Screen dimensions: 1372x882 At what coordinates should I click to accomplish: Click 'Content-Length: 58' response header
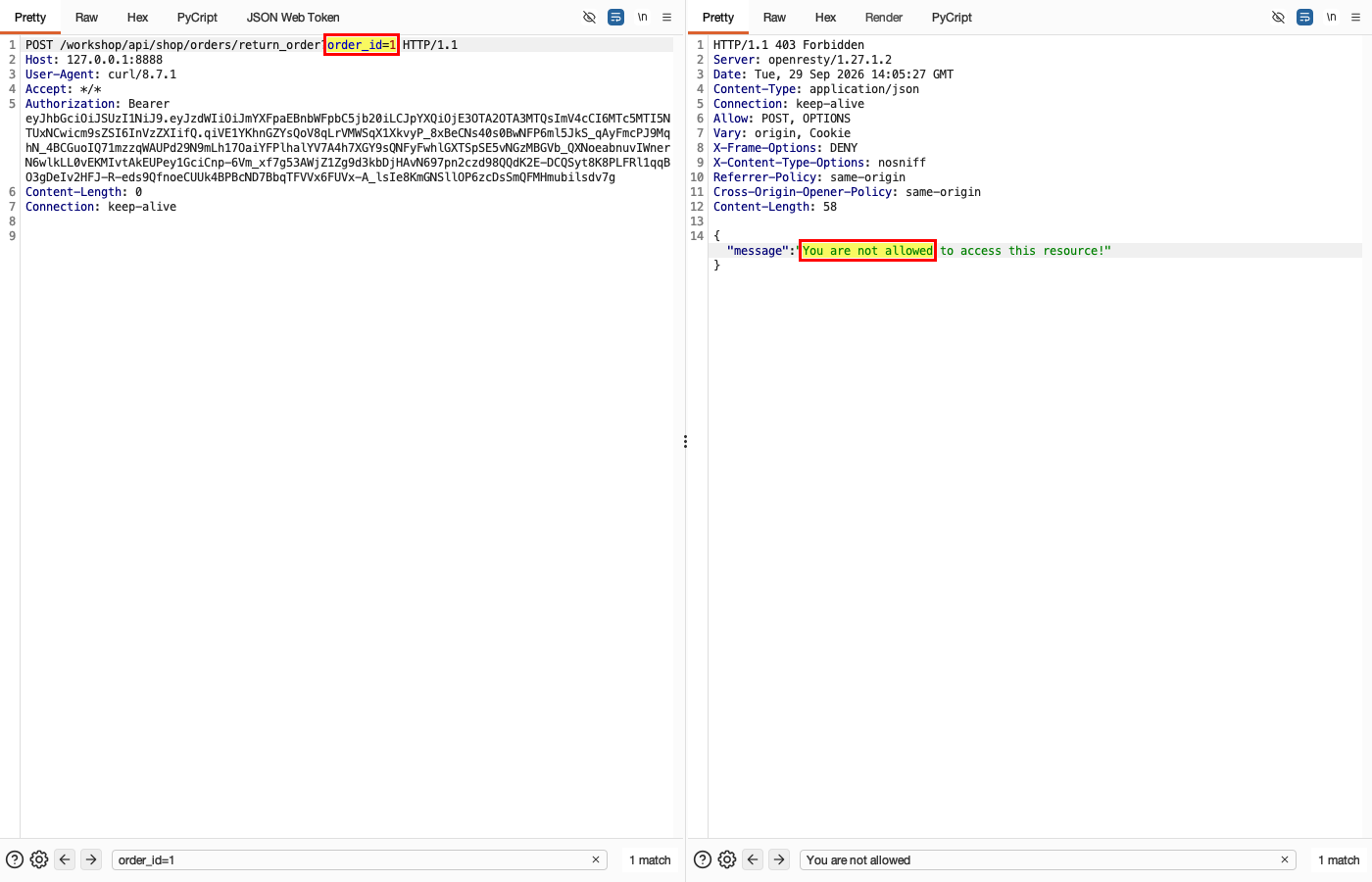775,207
